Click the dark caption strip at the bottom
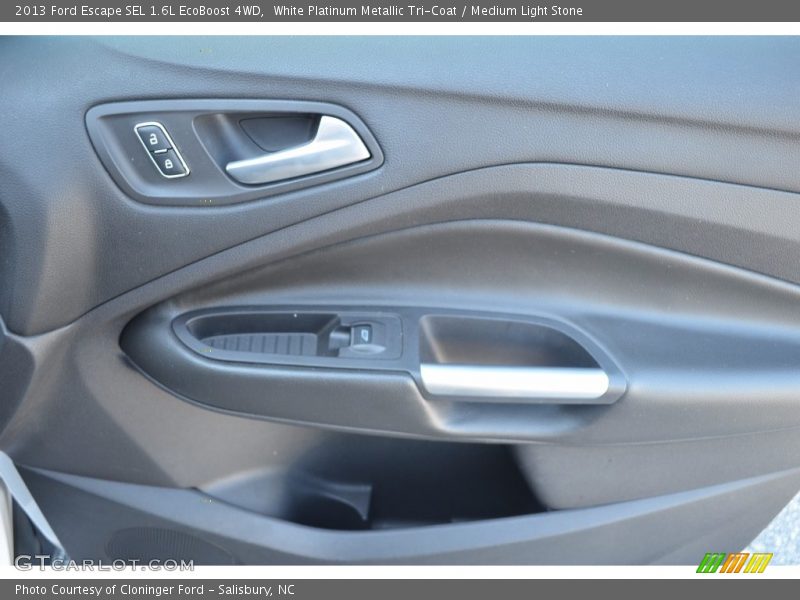Viewport: 800px width, 600px height. pos(400,589)
